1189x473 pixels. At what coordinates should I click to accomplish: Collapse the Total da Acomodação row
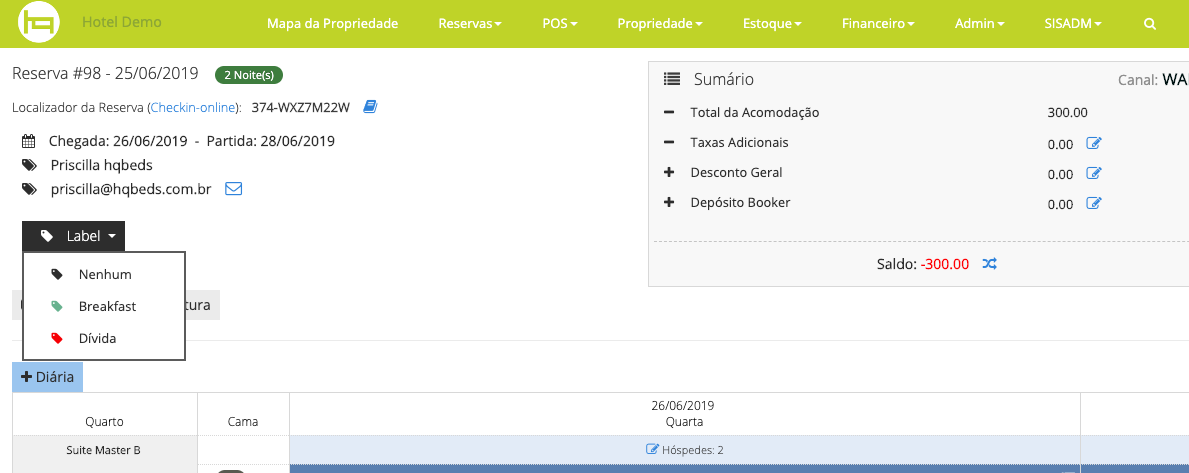[x=669, y=112]
